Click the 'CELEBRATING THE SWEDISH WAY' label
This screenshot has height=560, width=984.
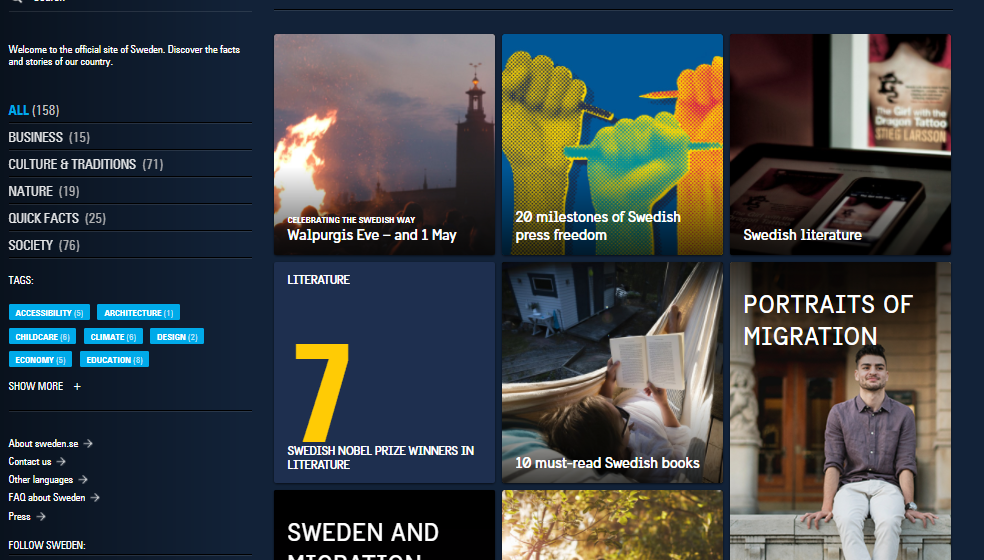tap(351, 220)
